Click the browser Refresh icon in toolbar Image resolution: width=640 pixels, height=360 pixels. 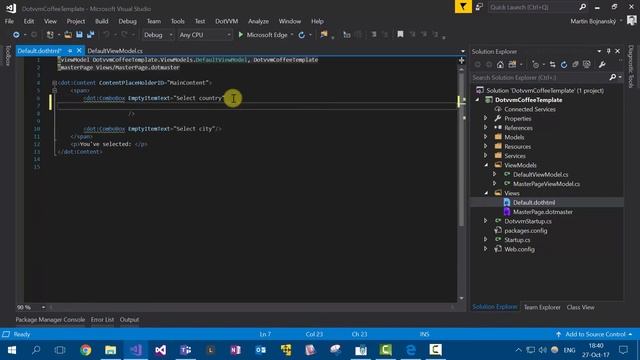[x=302, y=35]
